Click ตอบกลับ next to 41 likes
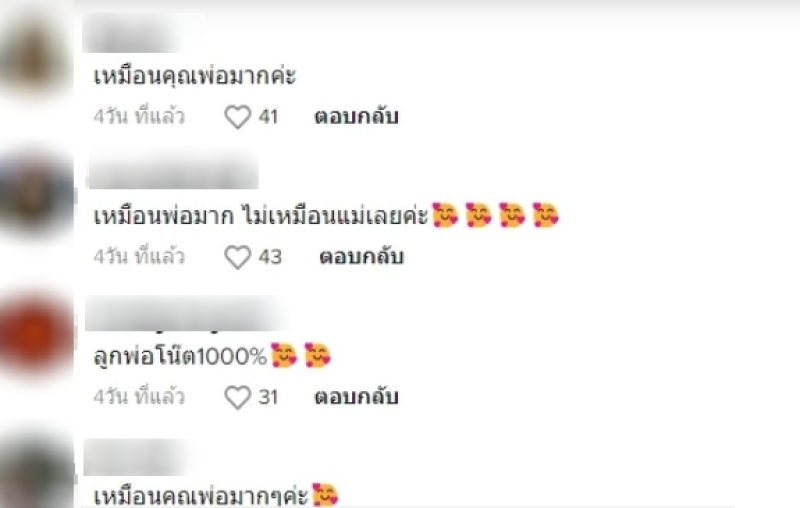 356,117
